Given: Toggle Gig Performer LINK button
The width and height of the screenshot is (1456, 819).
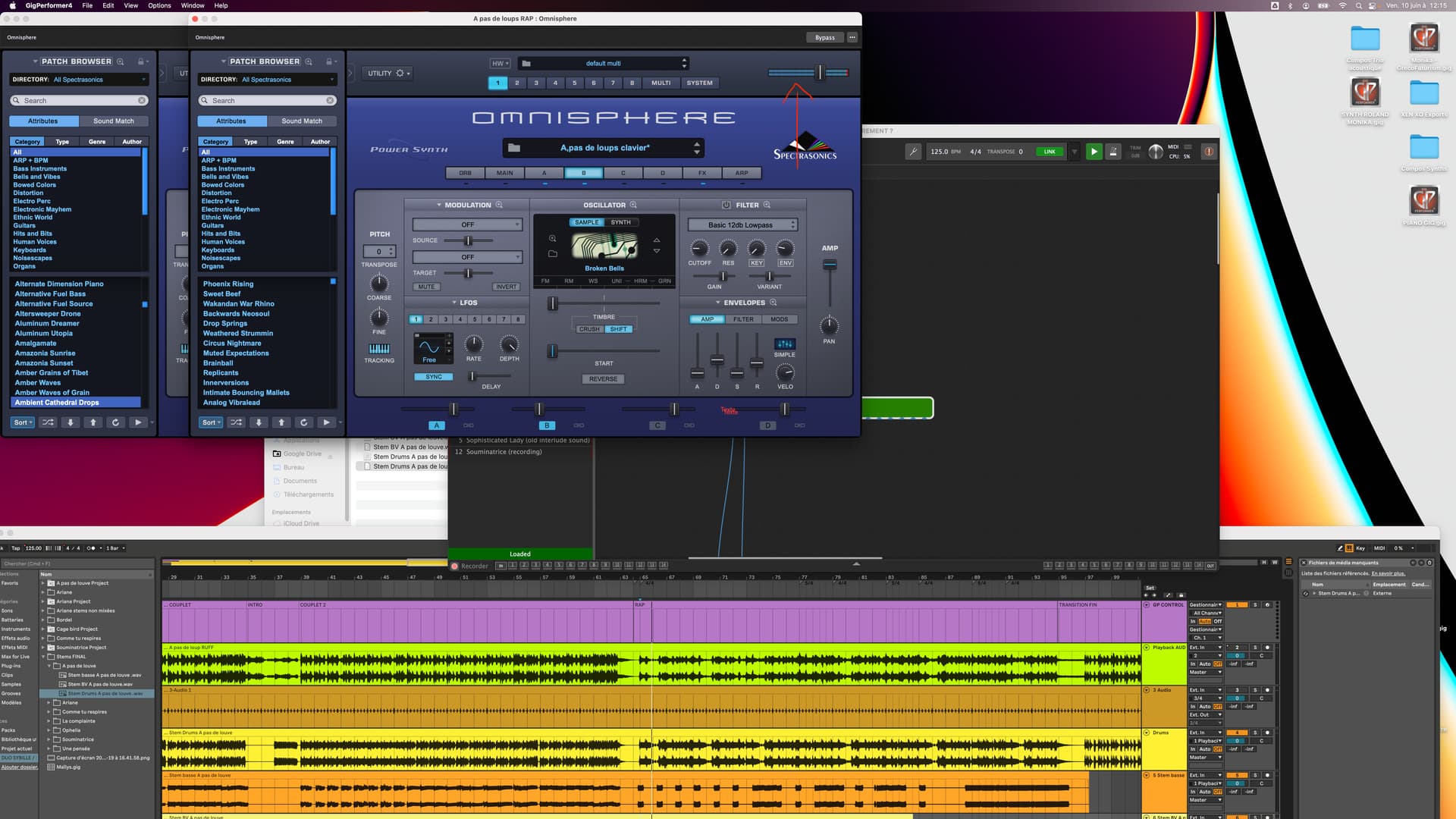Looking at the screenshot, I should (x=1050, y=152).
